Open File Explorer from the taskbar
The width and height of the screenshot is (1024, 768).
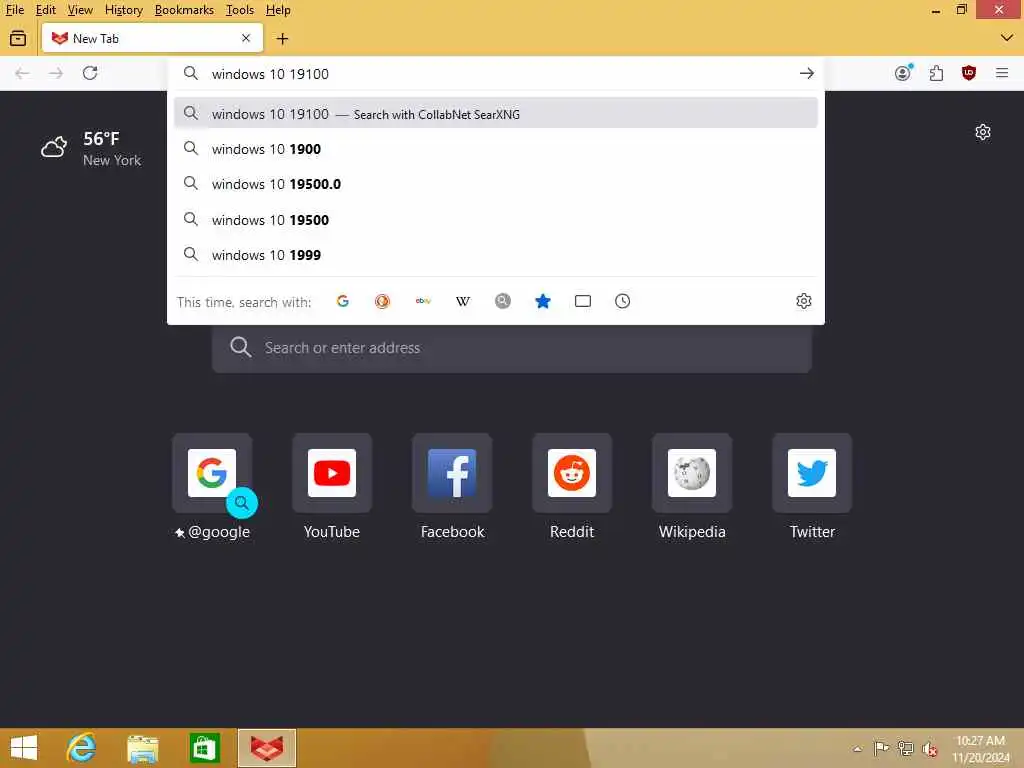142,748
